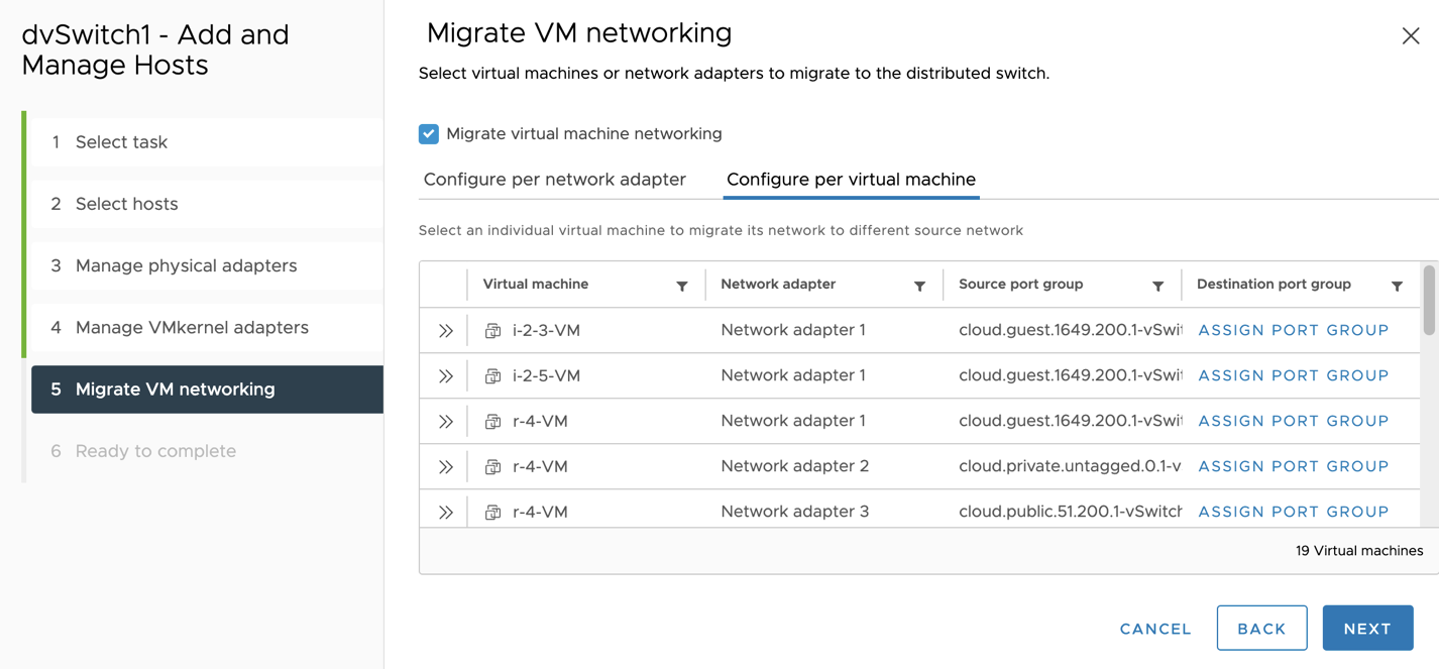The width and height of the screenshot is (1446, 670).
Task: Click VM icon on r-4-VM adapter 2 row
Action: (493, 467)
